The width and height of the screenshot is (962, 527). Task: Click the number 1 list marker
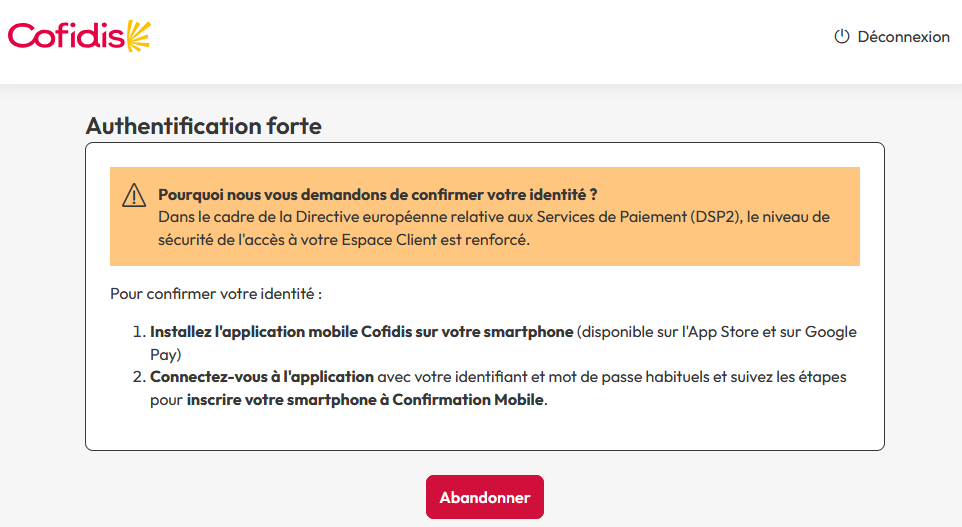(139, 332)
